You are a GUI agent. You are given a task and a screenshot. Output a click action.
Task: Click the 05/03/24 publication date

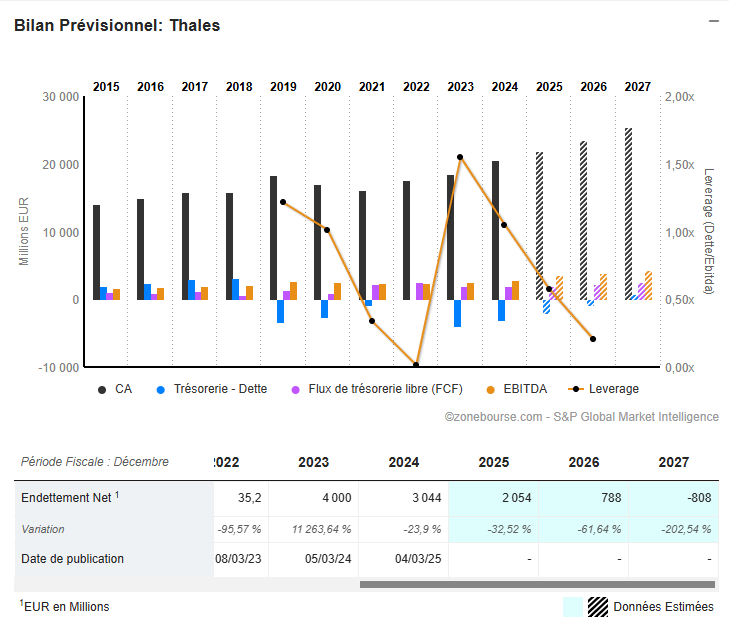pyautogui.click(x=328, y=559)
